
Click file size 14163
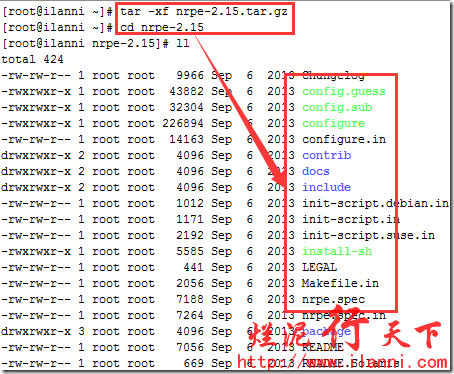click(186, 139)
